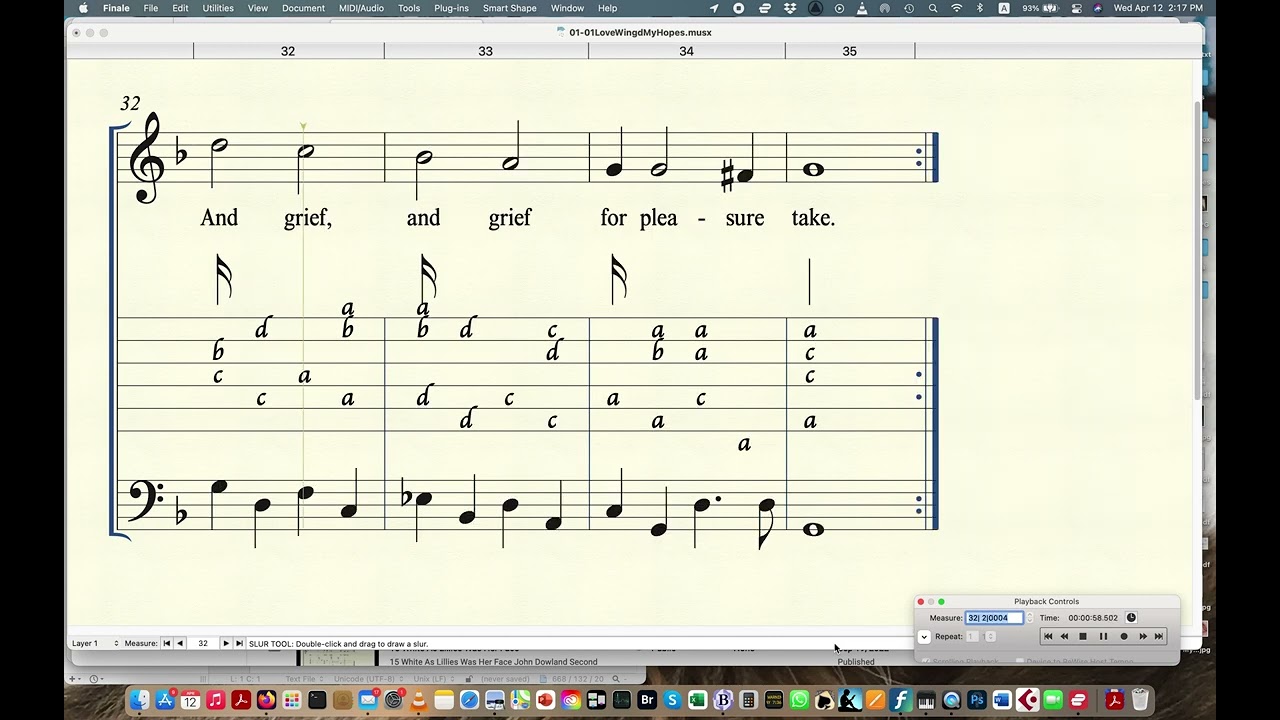
Task: Open the Help menu
Action: (x=607, y=8)
